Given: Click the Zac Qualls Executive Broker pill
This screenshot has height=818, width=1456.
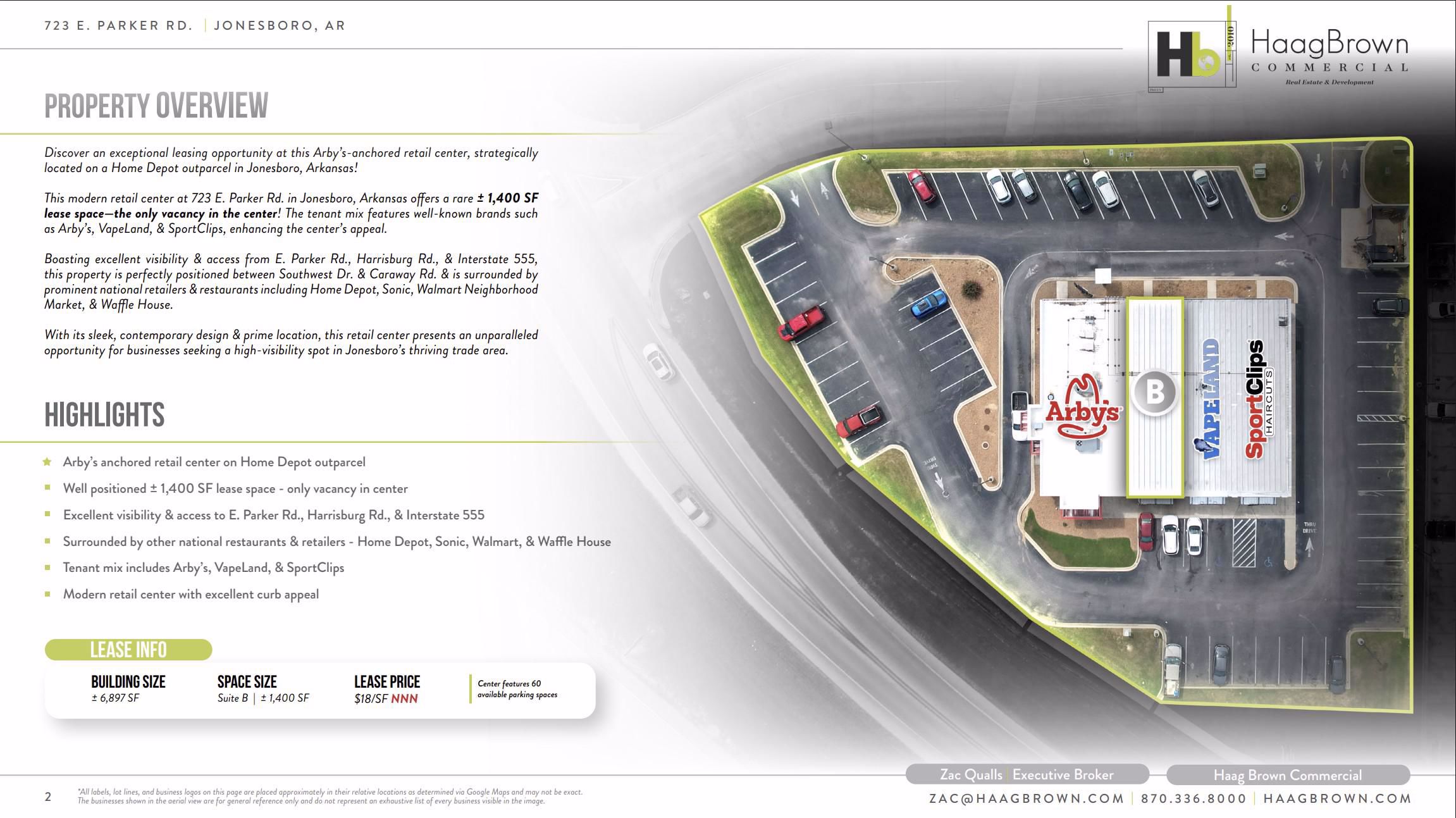Looking at the screenshot, I should [x=1027, y=774].
